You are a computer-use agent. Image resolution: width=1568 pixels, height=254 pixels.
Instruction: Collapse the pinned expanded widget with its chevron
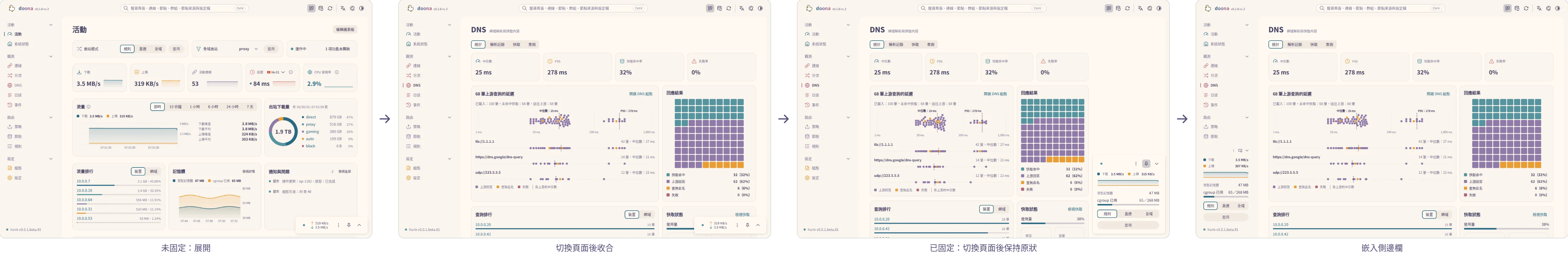tap(1157, 163)
